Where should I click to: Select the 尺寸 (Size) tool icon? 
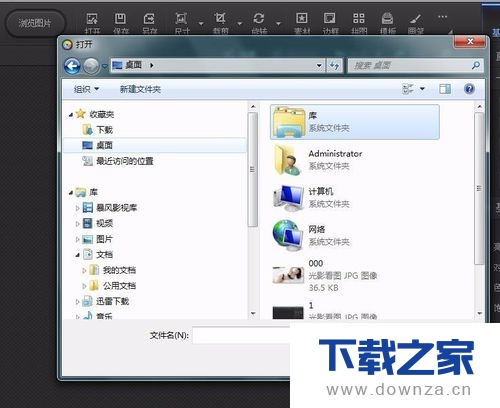click(x=181, y=18)
